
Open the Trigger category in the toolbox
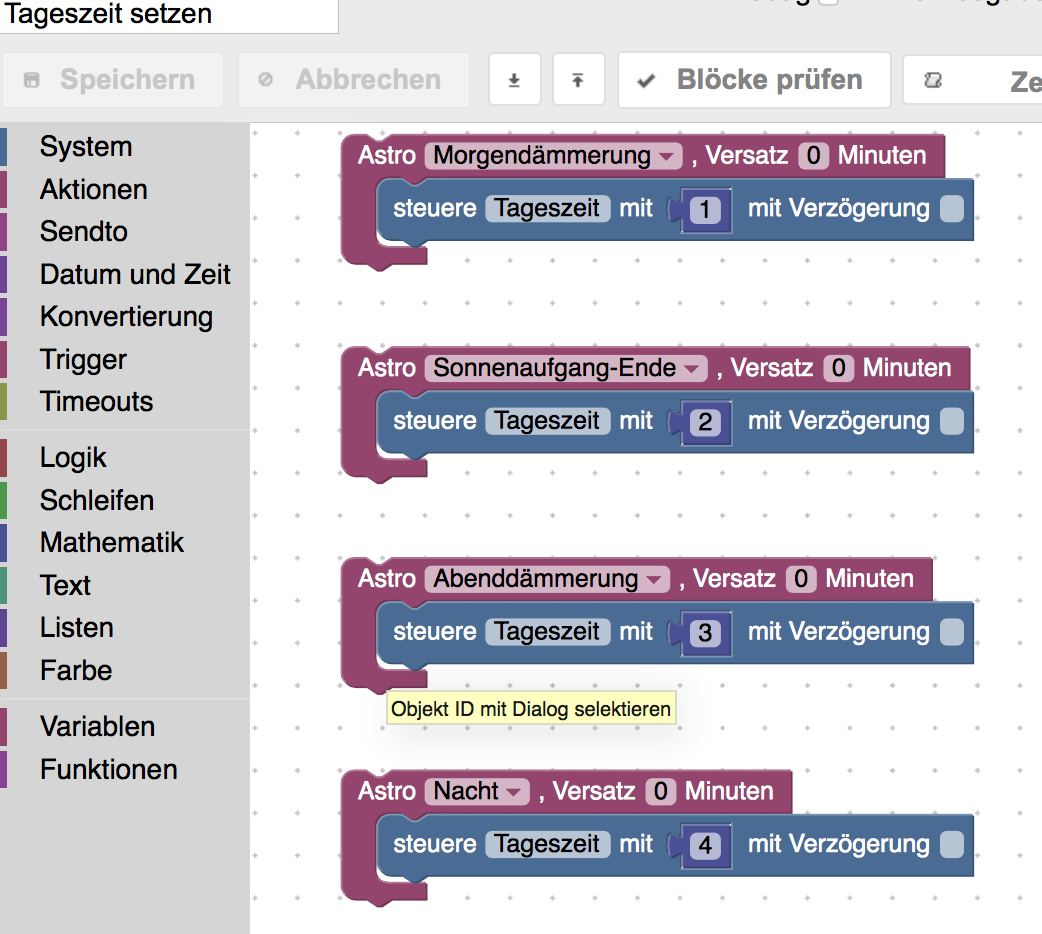tap(83, 360)
